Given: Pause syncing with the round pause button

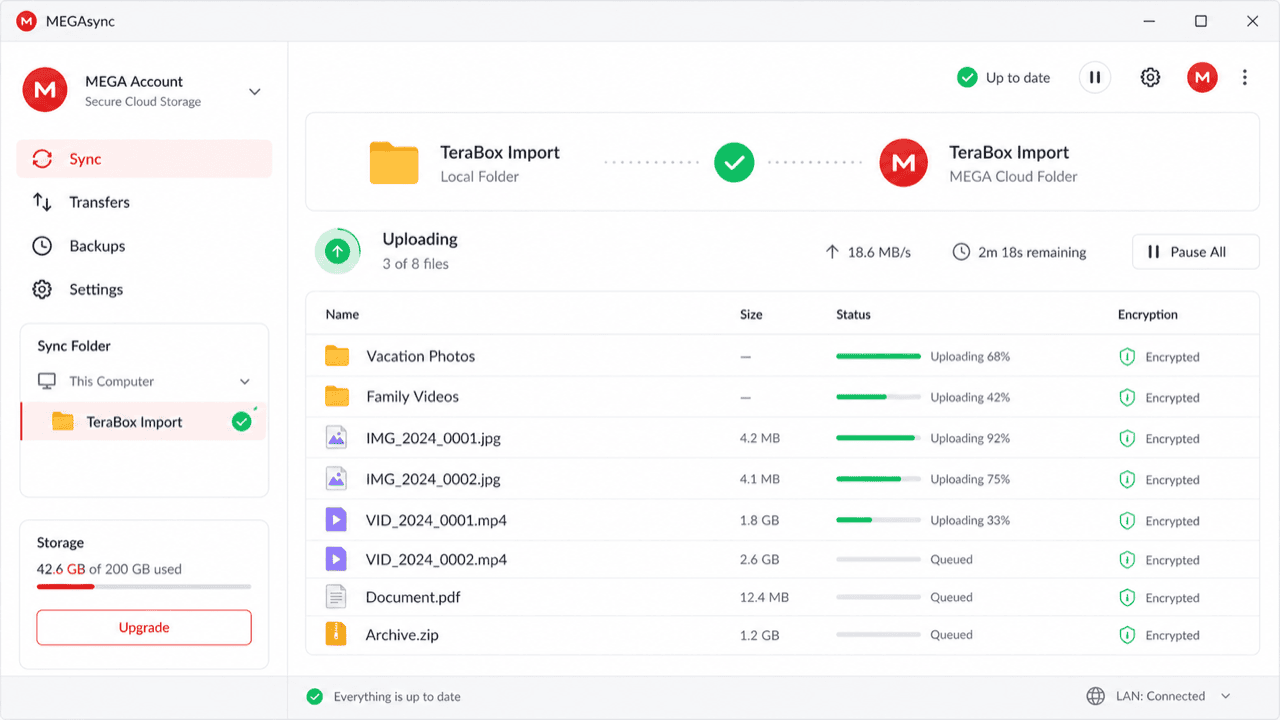Looking at the screenshot, I should coord(1095,77).
